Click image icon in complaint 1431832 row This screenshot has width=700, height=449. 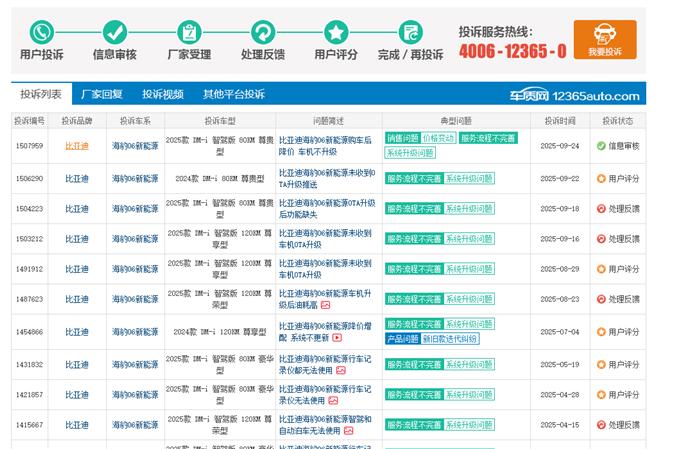[340, 370]
